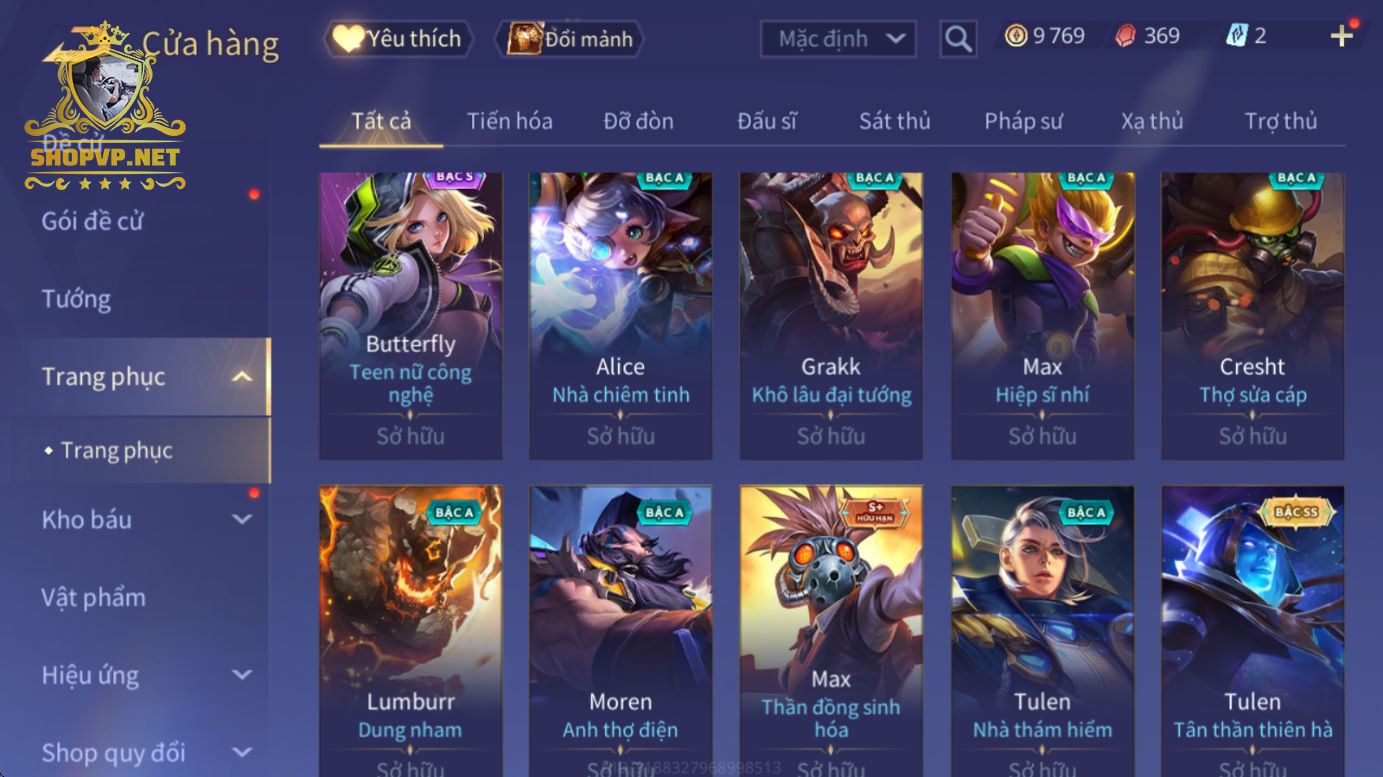This screenshot has height=777, width=1383.
Task: Collapse the Trang phục sidebar section
Action: (241, 377)
